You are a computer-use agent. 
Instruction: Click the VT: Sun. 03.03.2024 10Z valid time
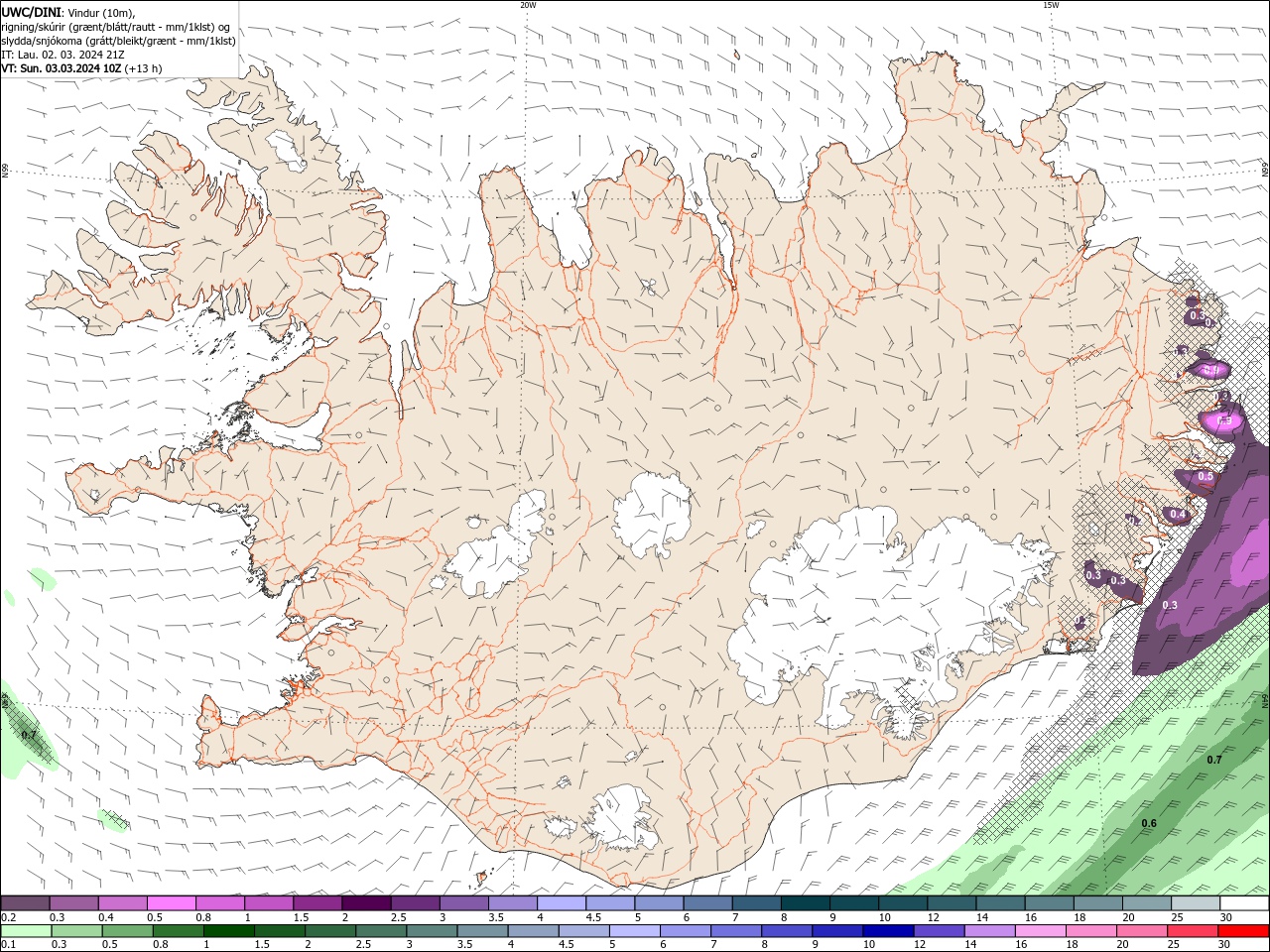click(x=62, y=68)
